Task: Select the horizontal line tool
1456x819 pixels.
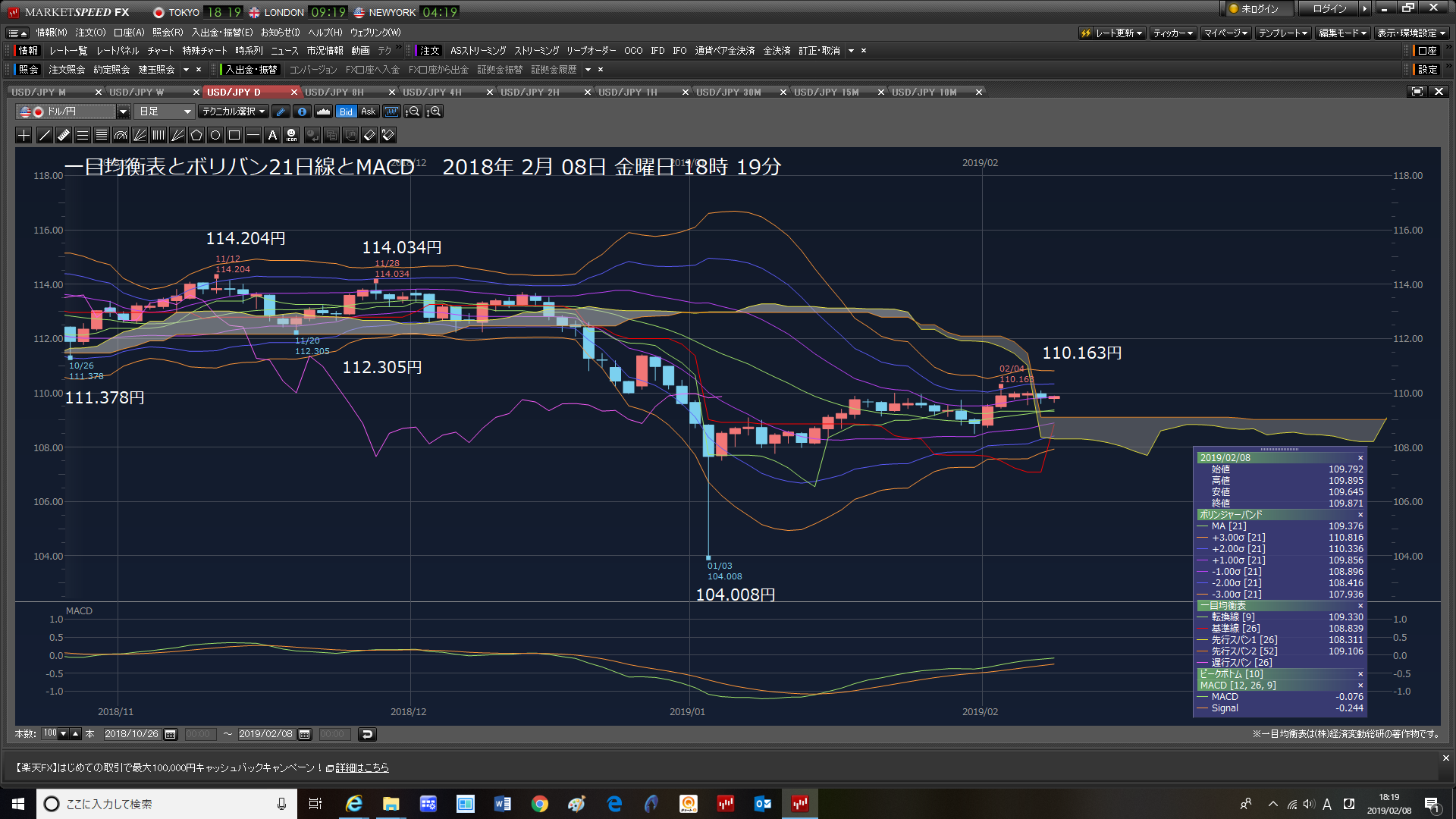Action: pos(253,135)
